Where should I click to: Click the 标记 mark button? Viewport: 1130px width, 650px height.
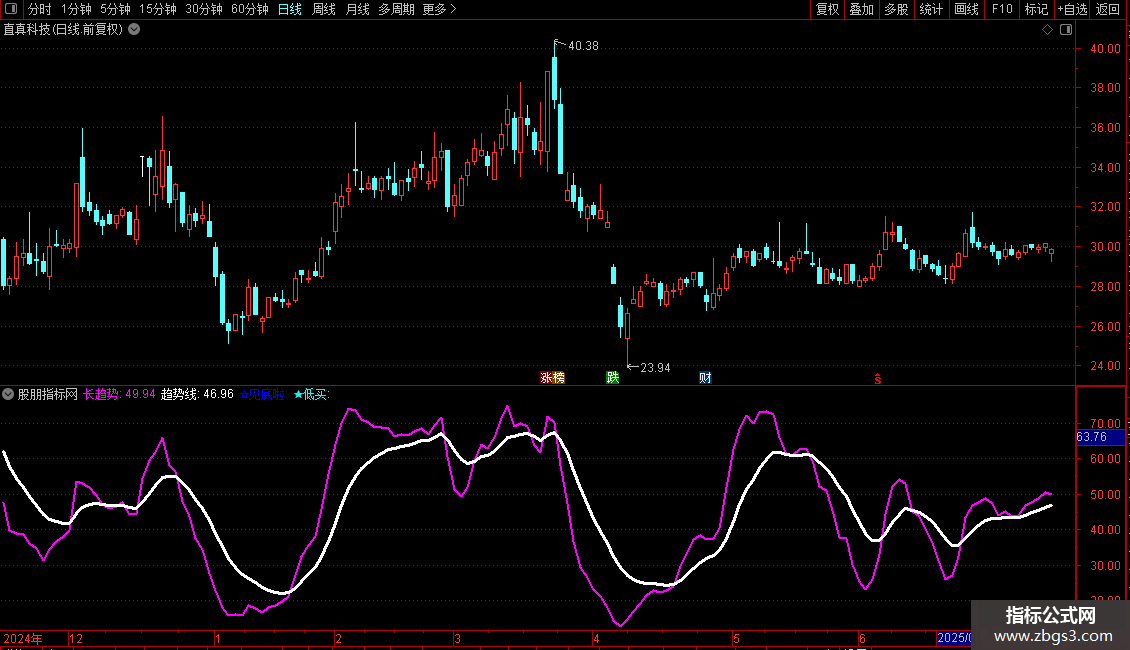(1036, 9)
